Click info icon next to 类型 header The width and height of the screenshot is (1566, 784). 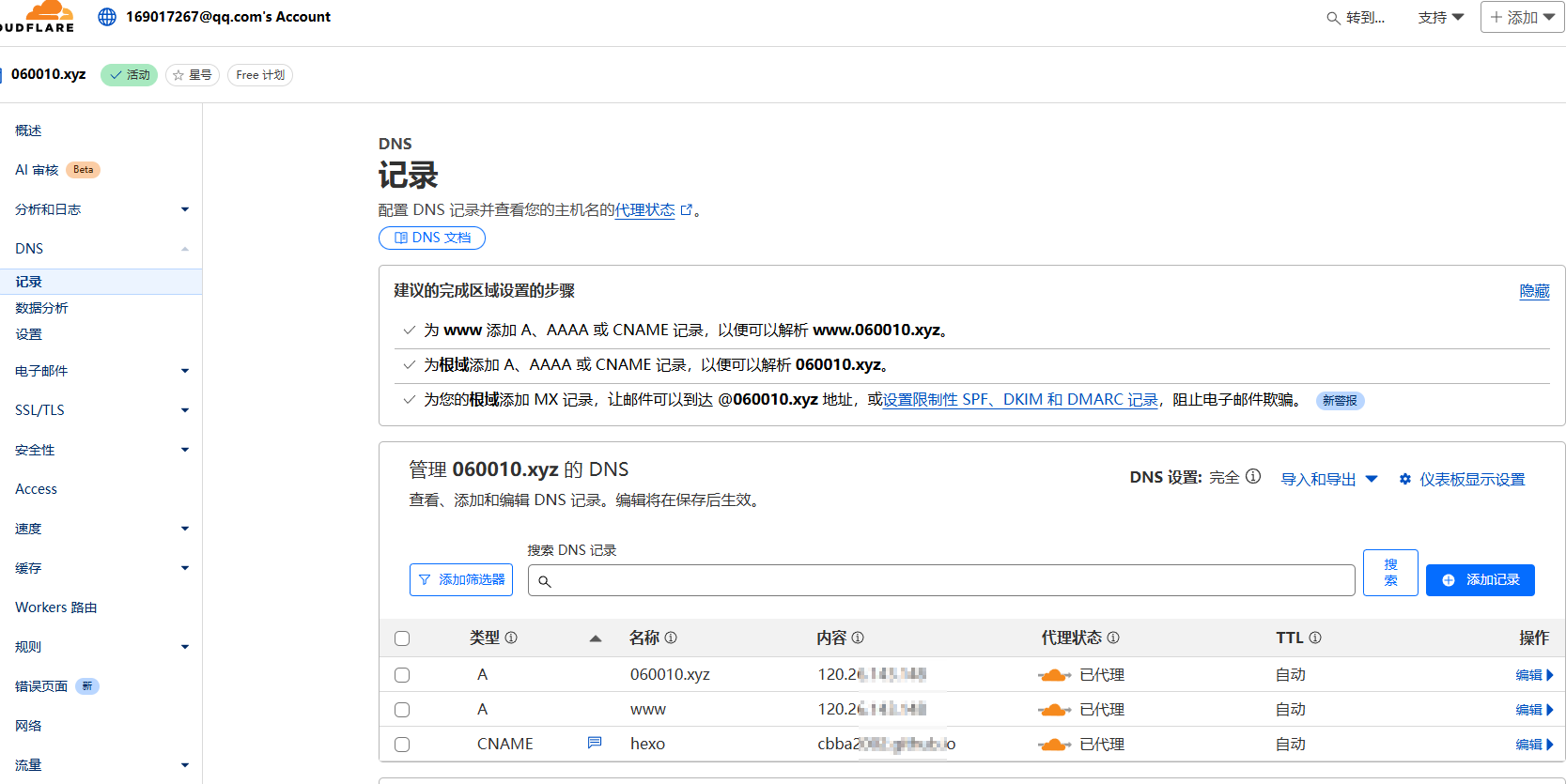pos(511,638)
